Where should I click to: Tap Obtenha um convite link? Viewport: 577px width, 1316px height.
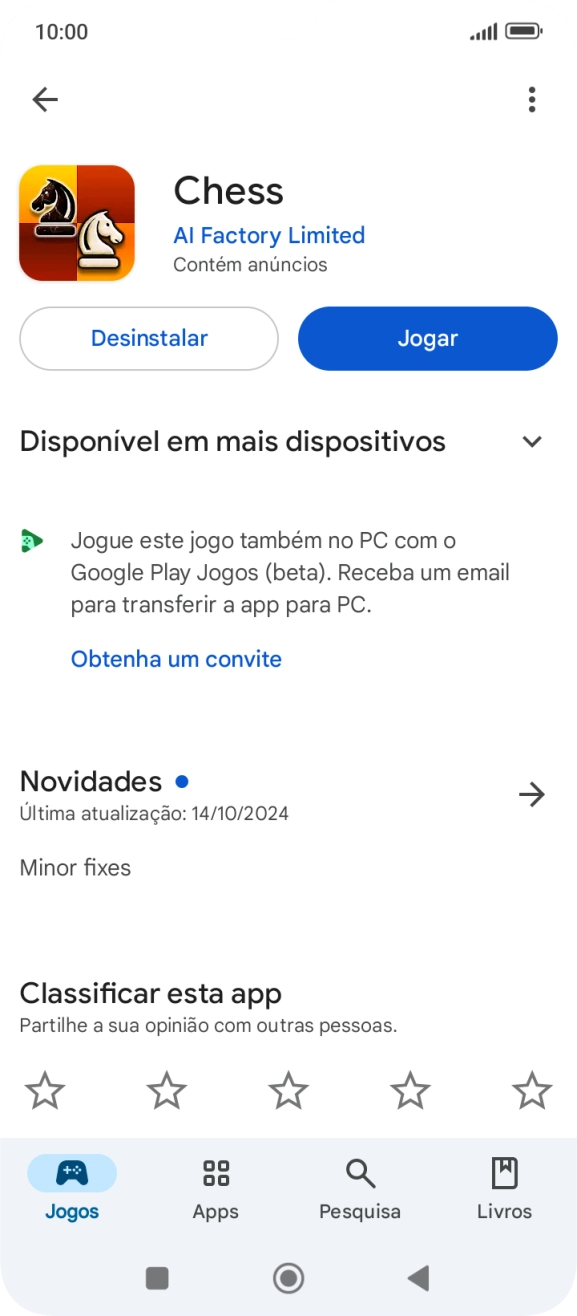tap(176, 658)
